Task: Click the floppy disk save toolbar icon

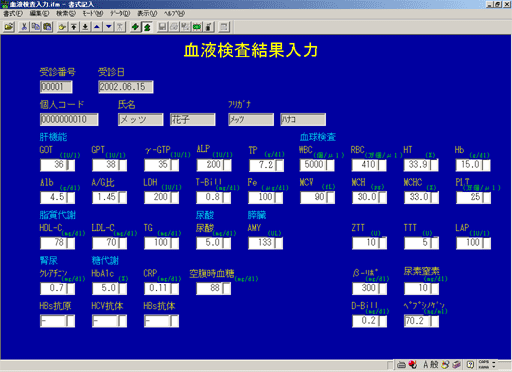Action: pyautogui.click(x=162, y=27)
